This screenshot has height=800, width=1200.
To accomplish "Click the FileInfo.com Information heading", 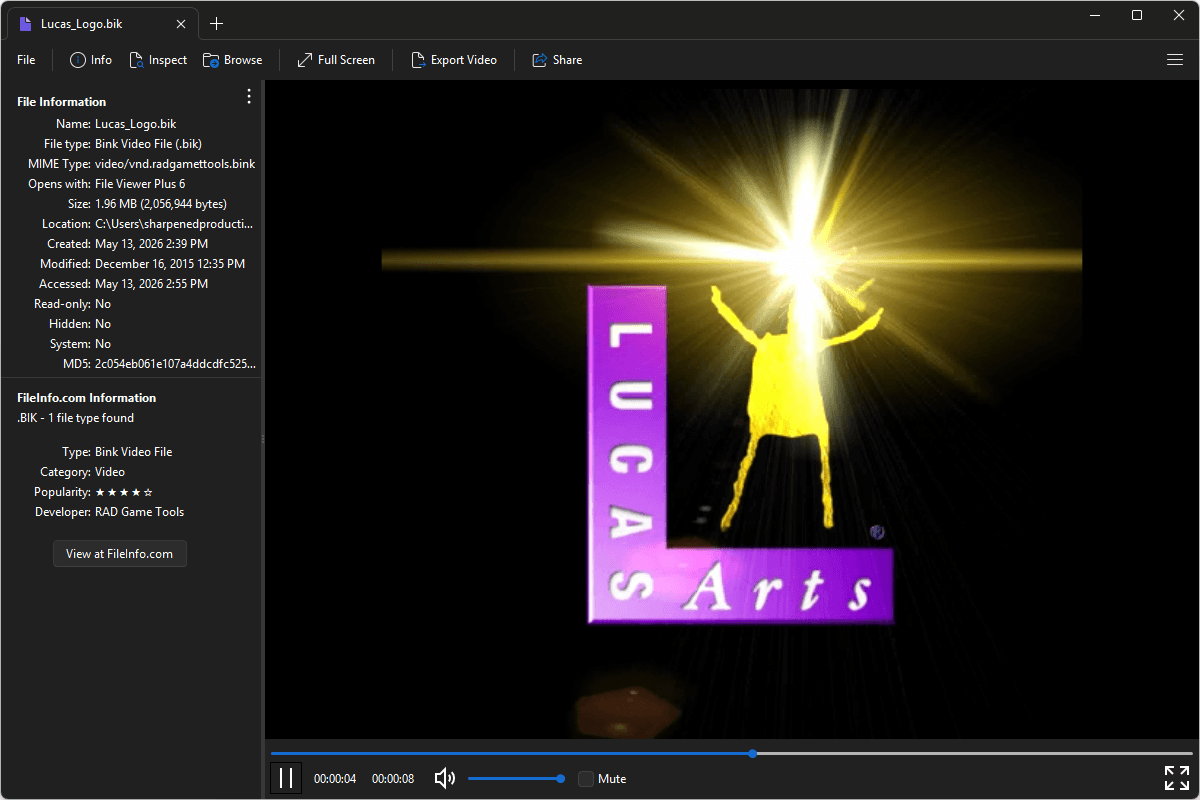I will point(87,398).
